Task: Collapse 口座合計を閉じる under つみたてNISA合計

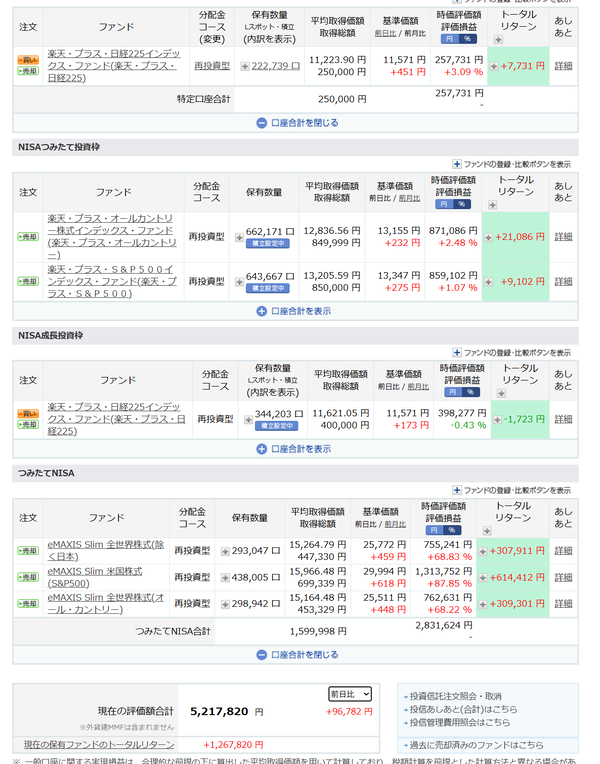Action: [297, 655]
